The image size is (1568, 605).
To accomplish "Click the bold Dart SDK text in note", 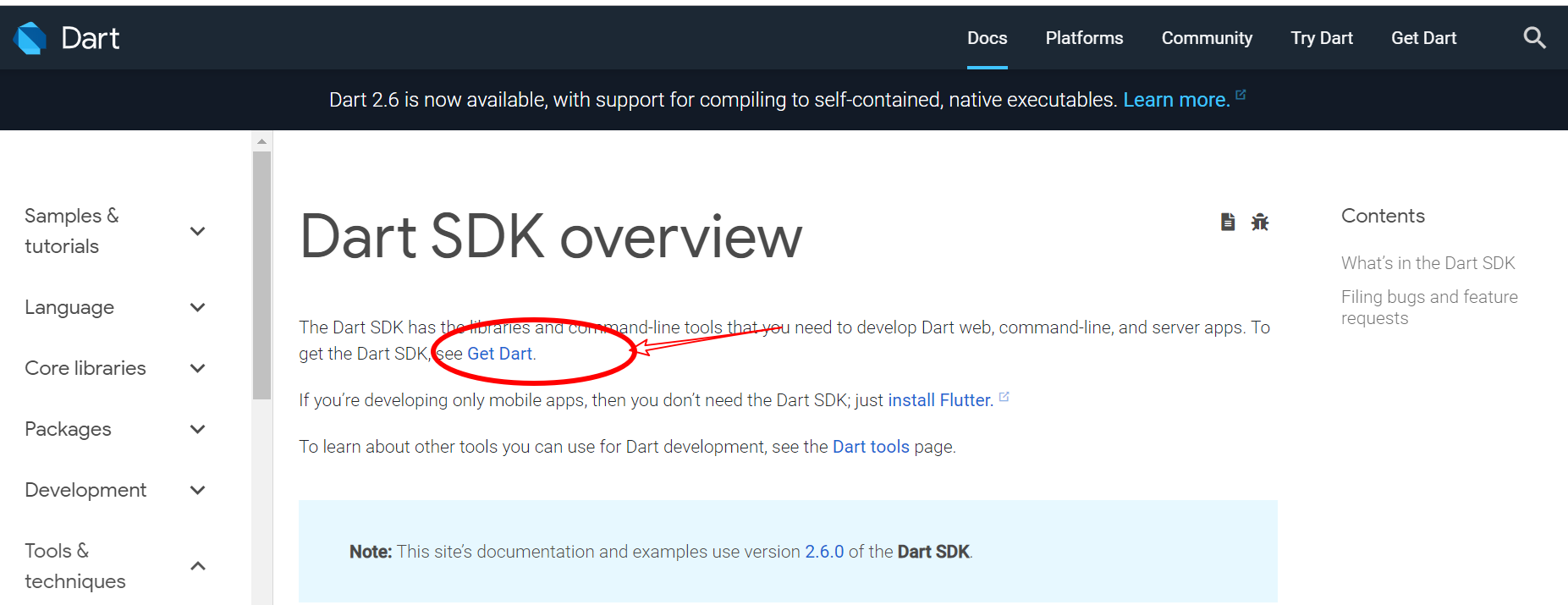I will click(933, 552).
